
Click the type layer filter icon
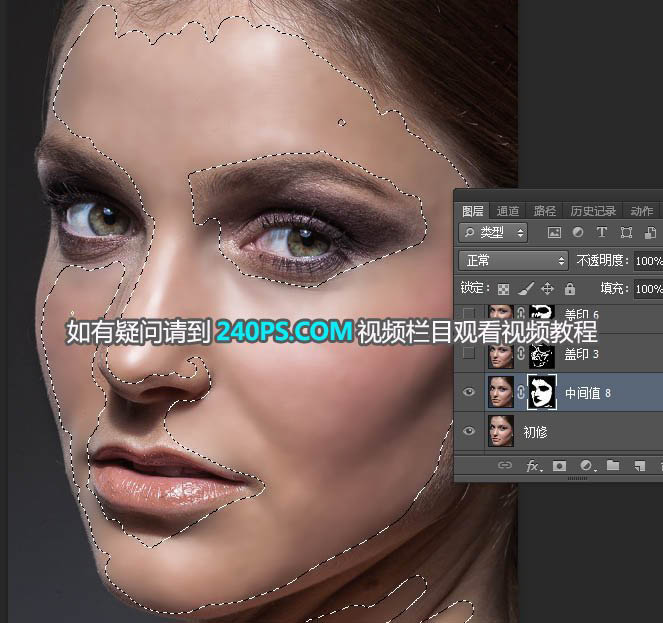[602, 233]
